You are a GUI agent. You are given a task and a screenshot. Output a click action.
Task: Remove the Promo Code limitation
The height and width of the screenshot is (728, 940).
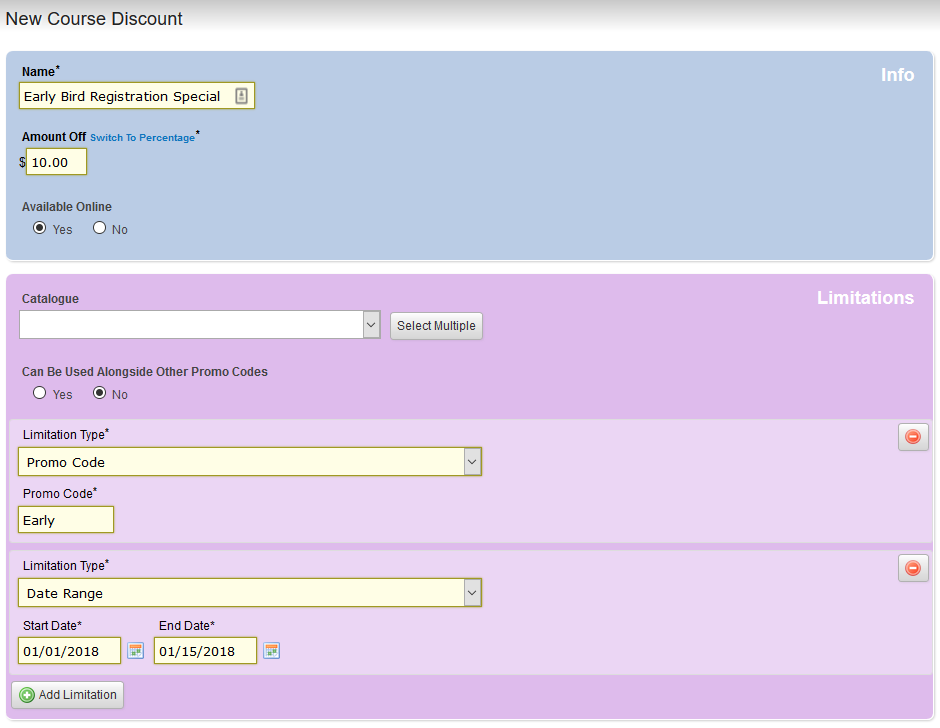point(912,437)
